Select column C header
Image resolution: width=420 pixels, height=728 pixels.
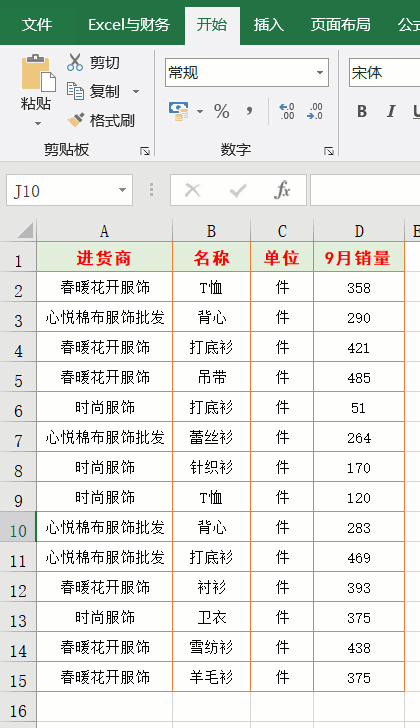tap(282, 230)
